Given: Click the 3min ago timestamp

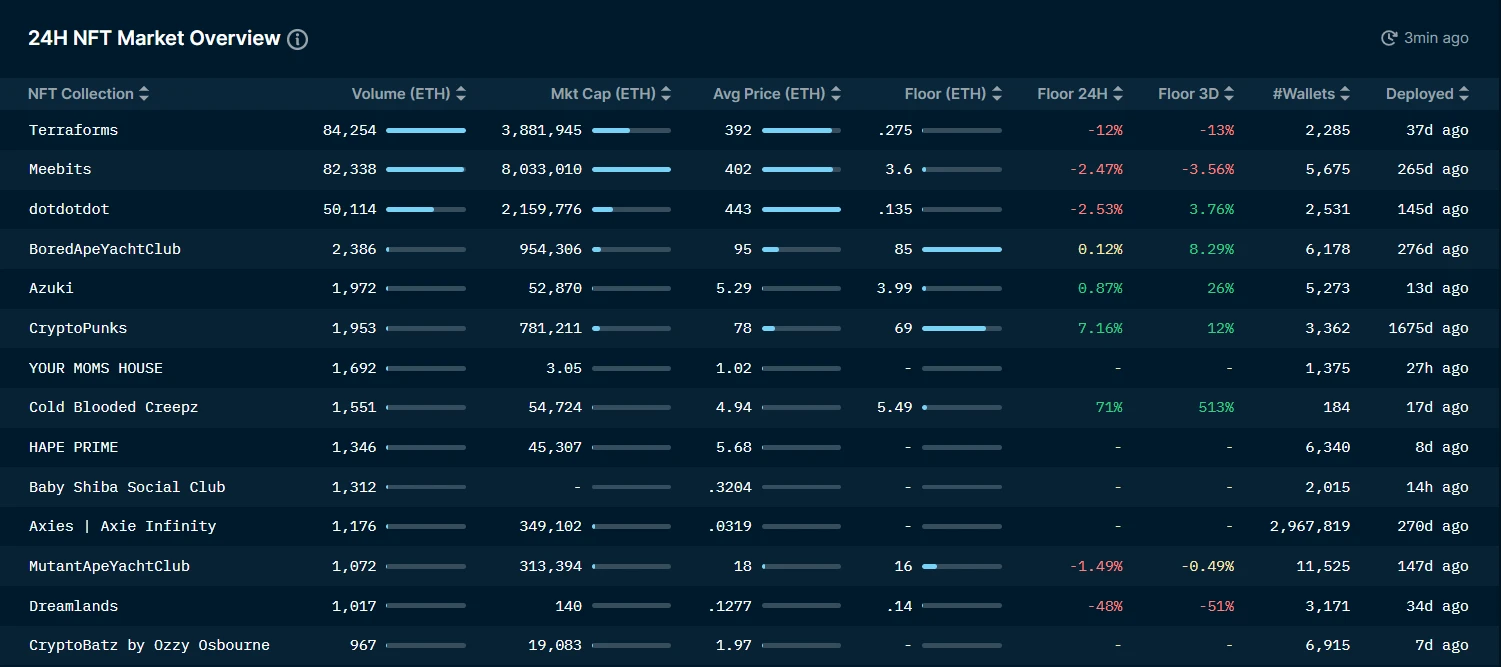Looking at the screenshot, I should point(1436,38).
